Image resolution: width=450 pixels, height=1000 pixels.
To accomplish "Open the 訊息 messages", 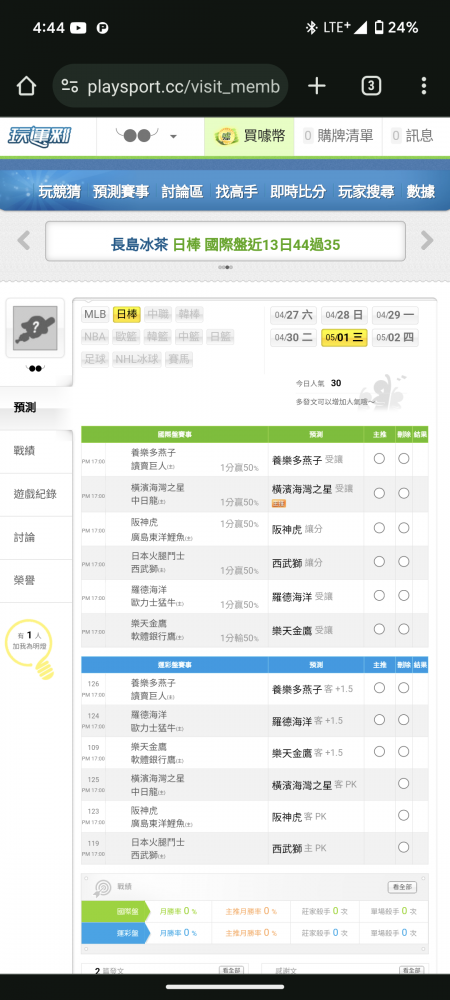I will tap(413, 136).
